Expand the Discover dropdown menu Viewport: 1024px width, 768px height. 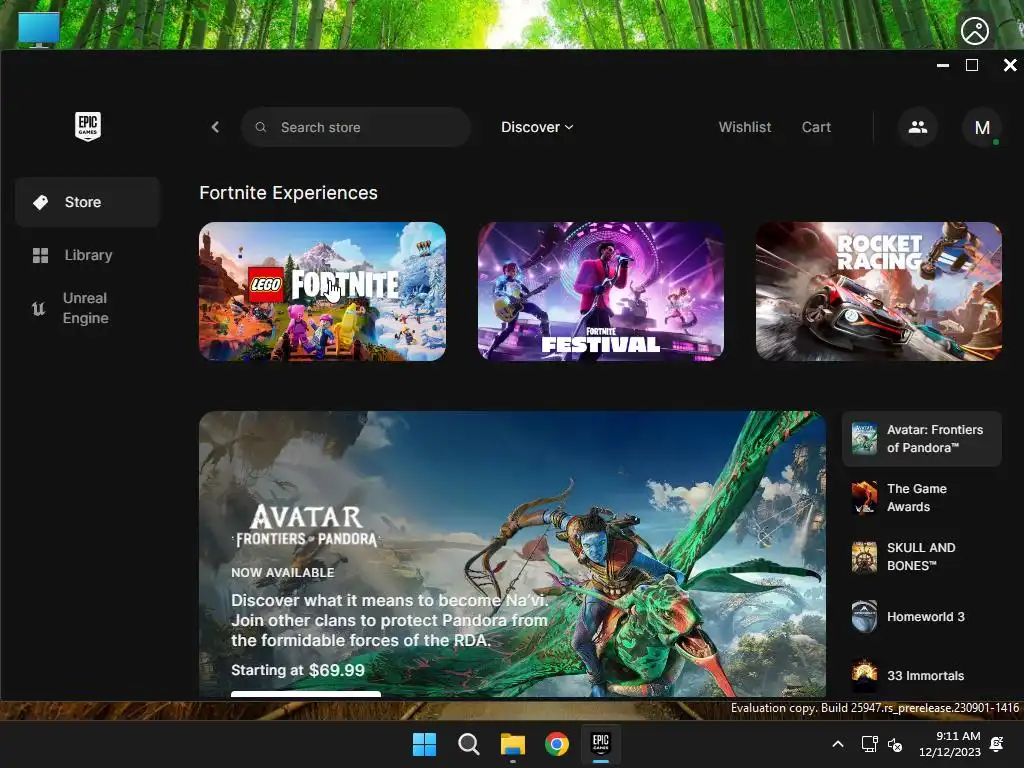[x=537, y=127]
